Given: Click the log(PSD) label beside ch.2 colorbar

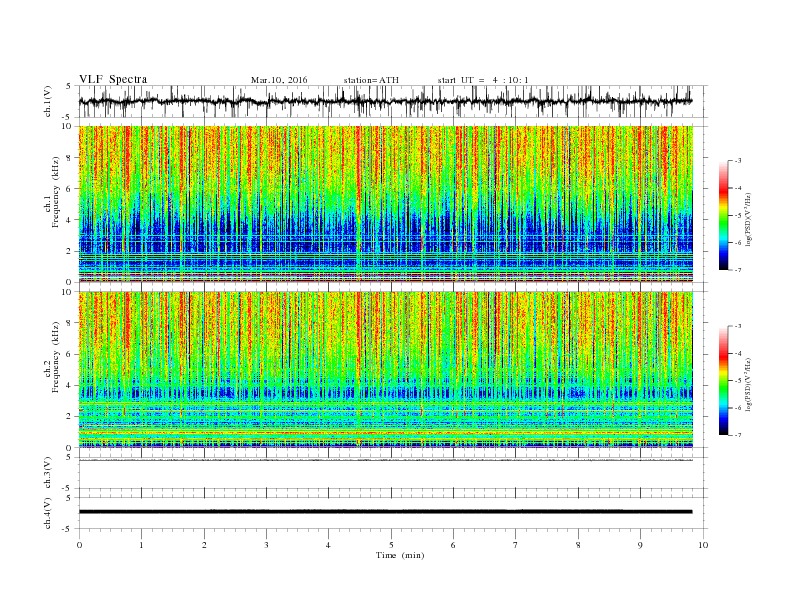Looking at the screenshot, I should click(749, 384).
